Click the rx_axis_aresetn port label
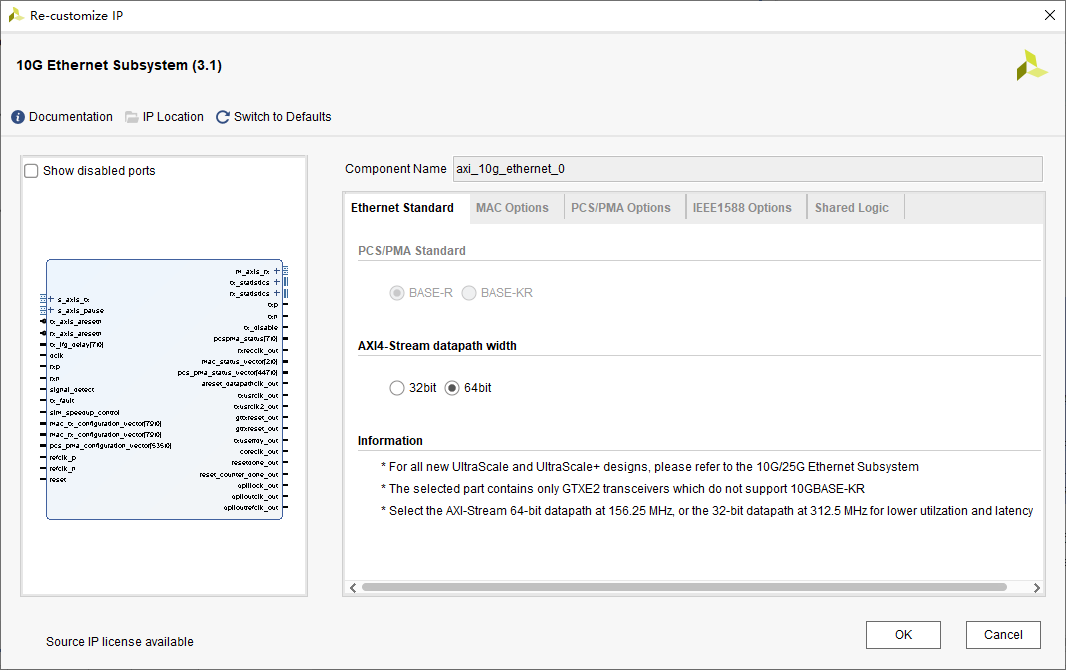Viewport: 1066px width, 670px height. [x=75, y=334]
